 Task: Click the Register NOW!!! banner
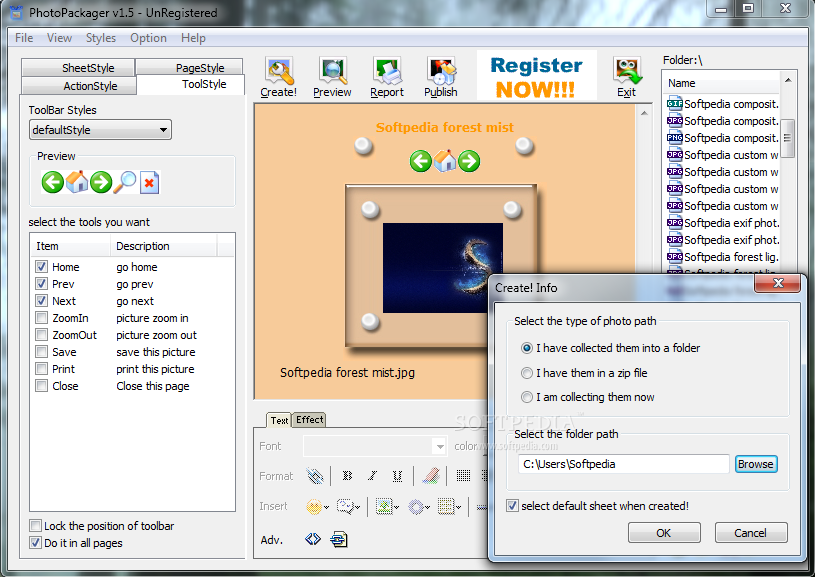536,76
